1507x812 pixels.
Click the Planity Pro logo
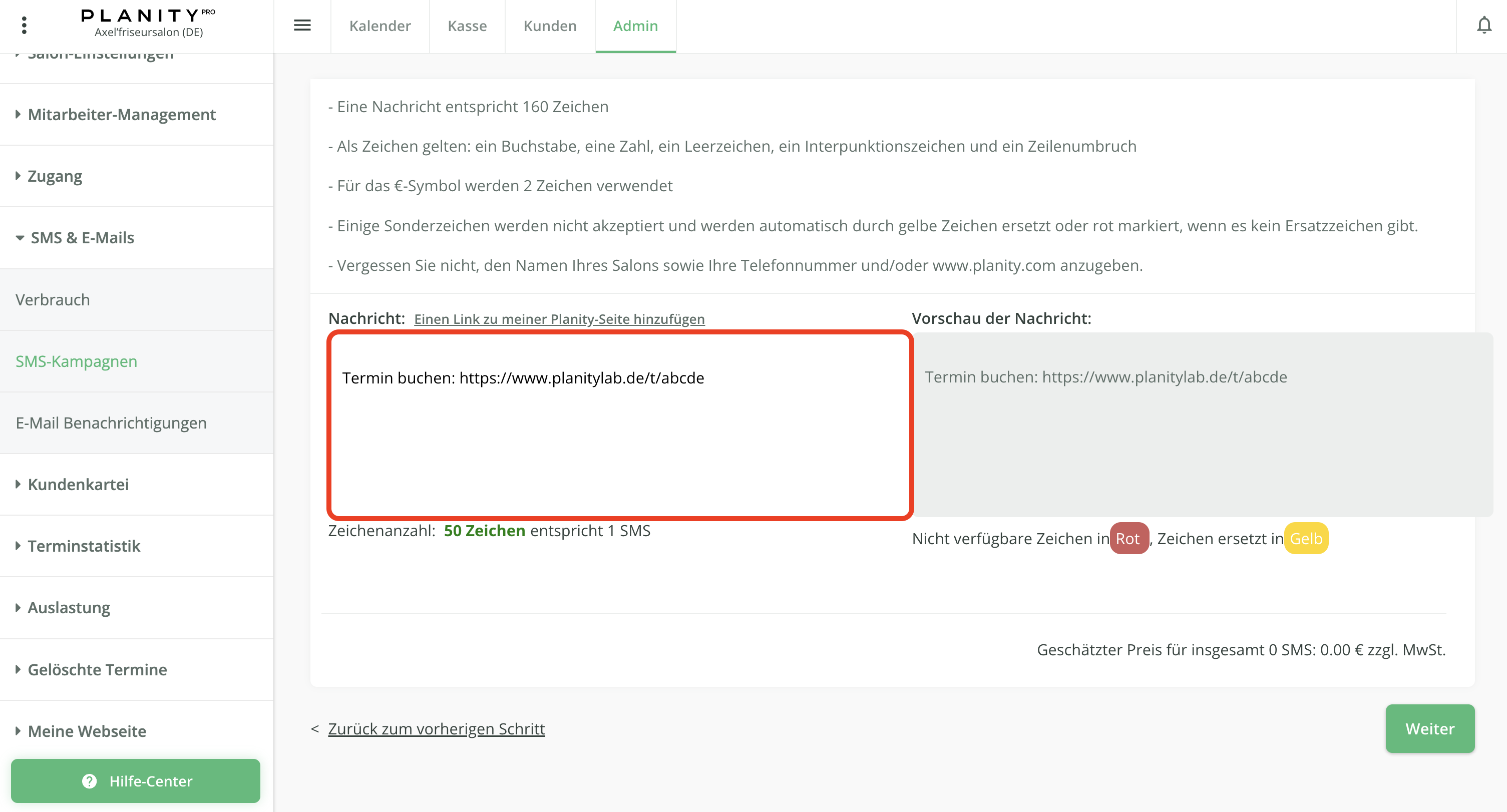click(x=148, y=16)
